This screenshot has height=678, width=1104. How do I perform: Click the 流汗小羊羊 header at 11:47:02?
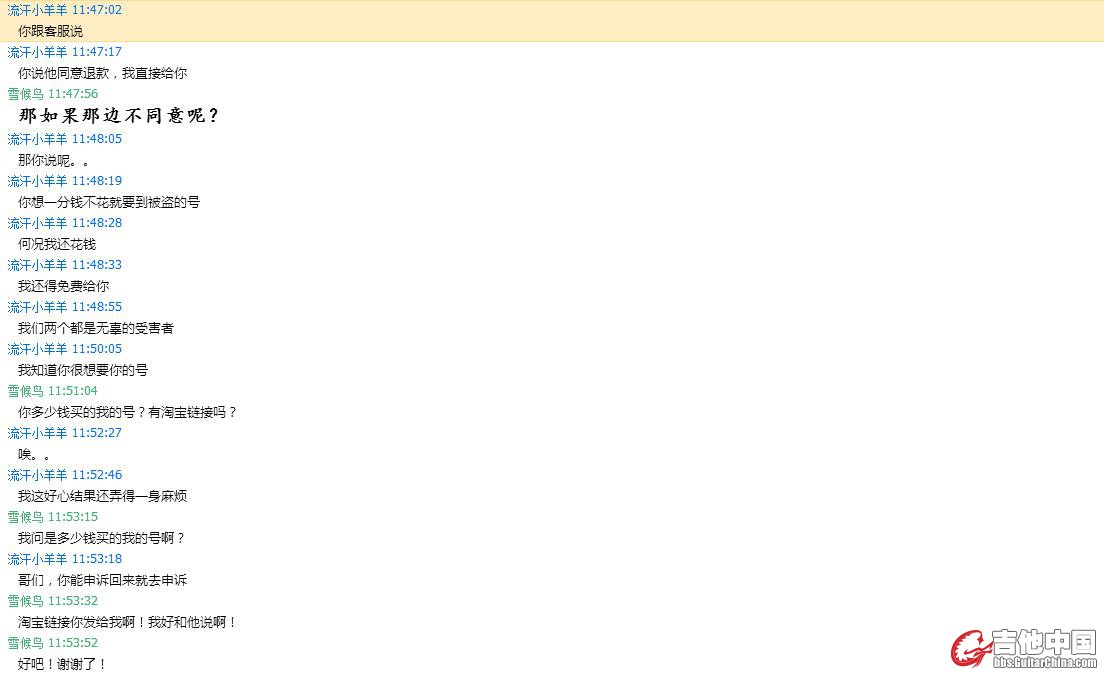[64, 10]
